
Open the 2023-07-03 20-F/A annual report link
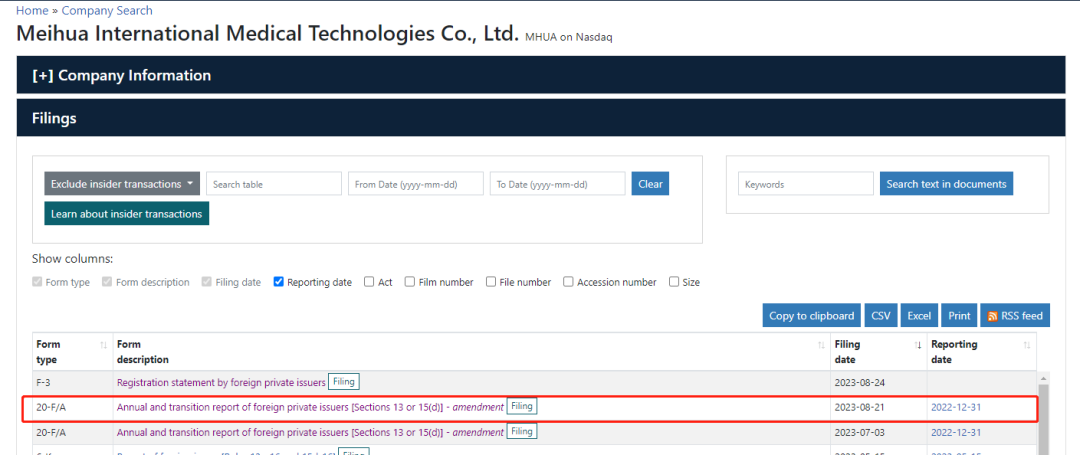point(310,432)
